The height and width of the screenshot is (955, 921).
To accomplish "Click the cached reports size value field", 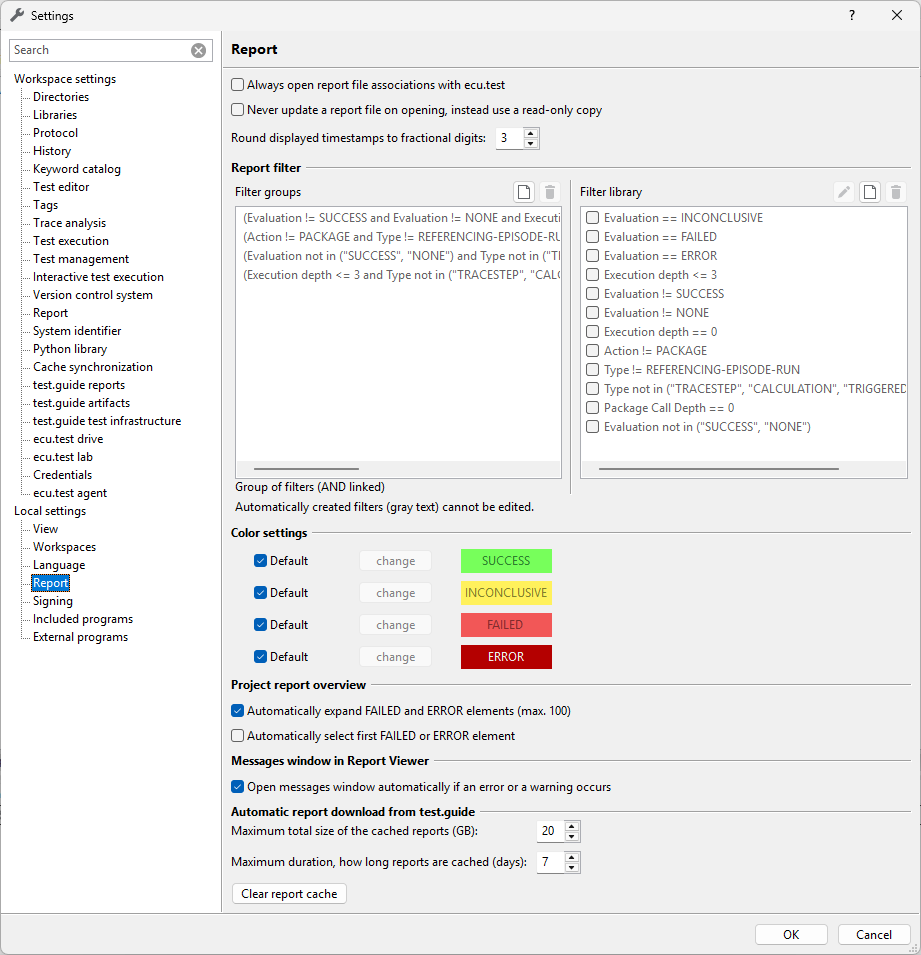I will coord(551,831).
